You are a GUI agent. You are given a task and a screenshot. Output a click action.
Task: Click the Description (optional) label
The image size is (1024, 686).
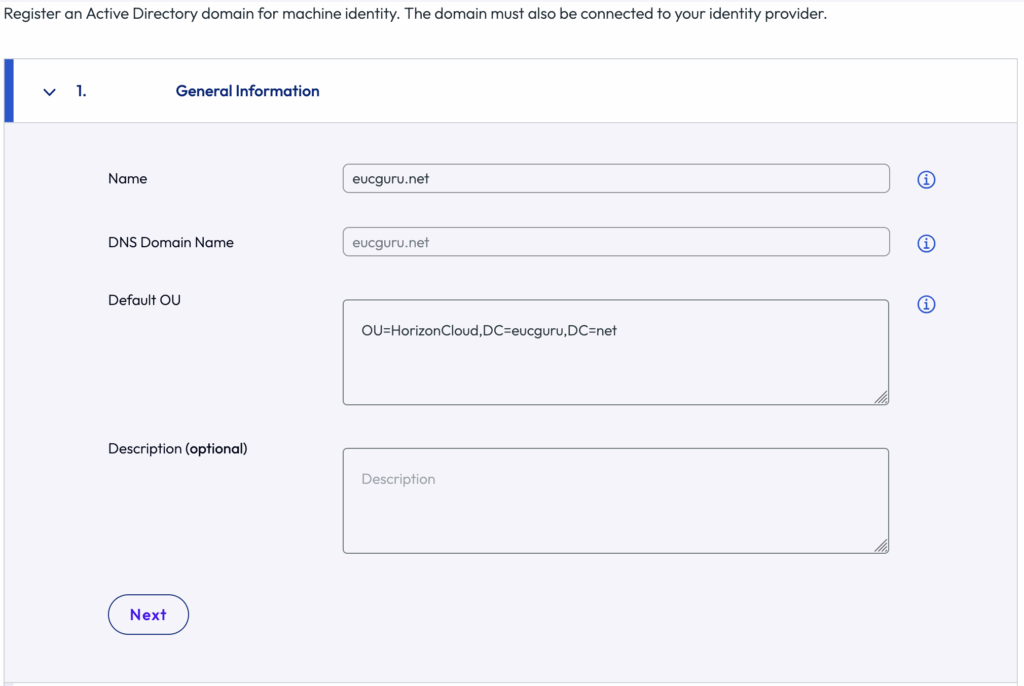177,449
